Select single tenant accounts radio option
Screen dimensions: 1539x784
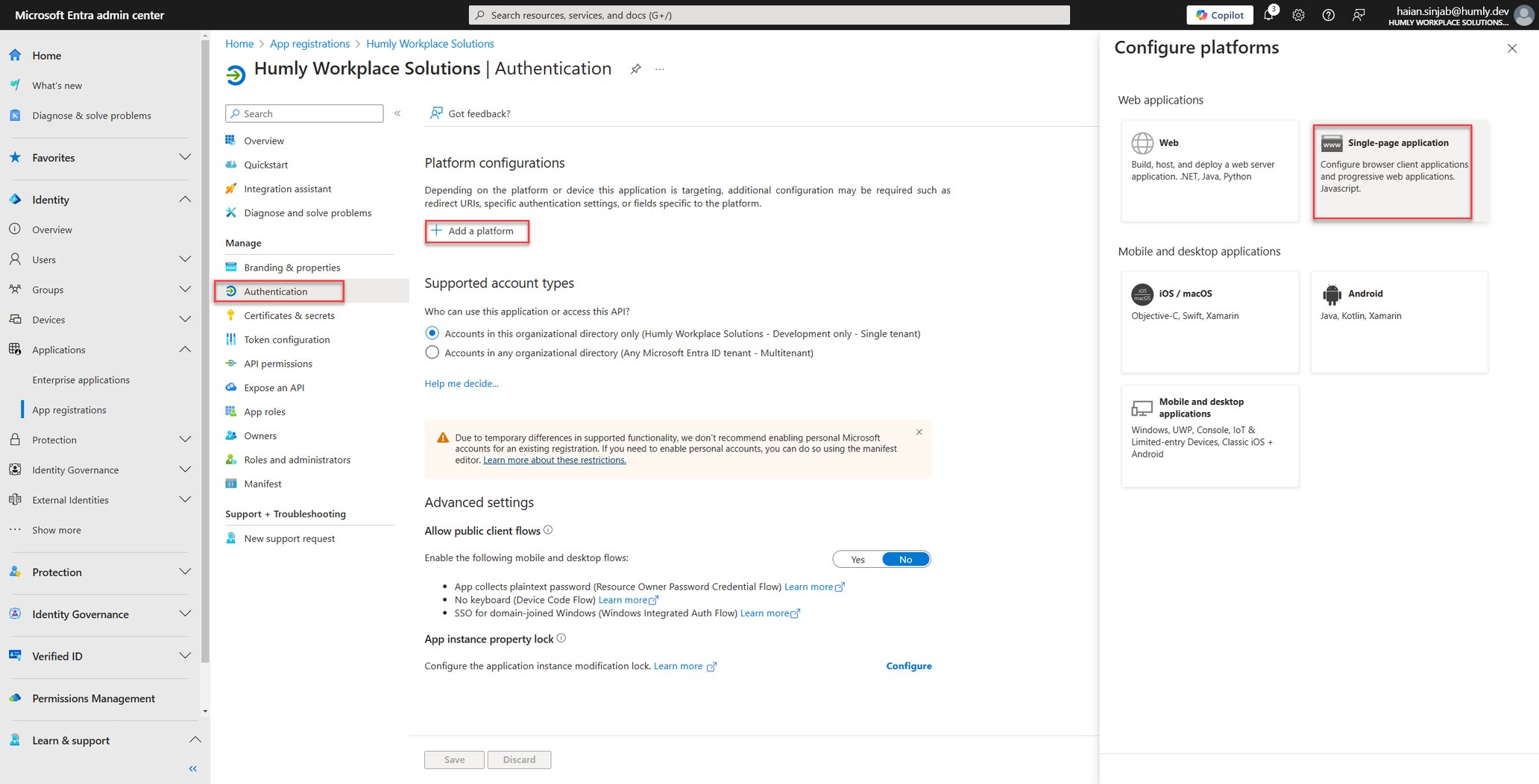(x=432, y=333)
